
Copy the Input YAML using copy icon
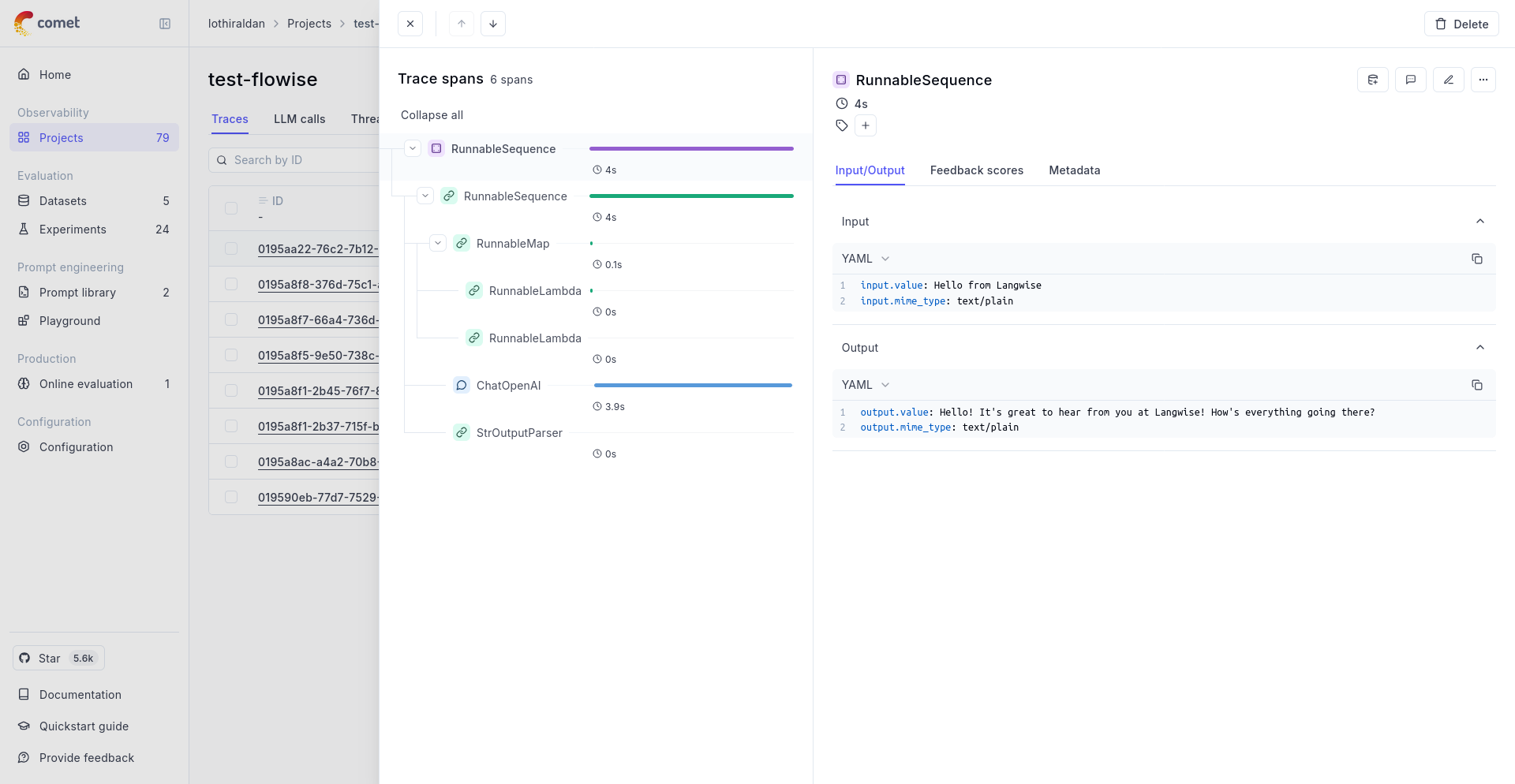click(x=1477, y=259)
